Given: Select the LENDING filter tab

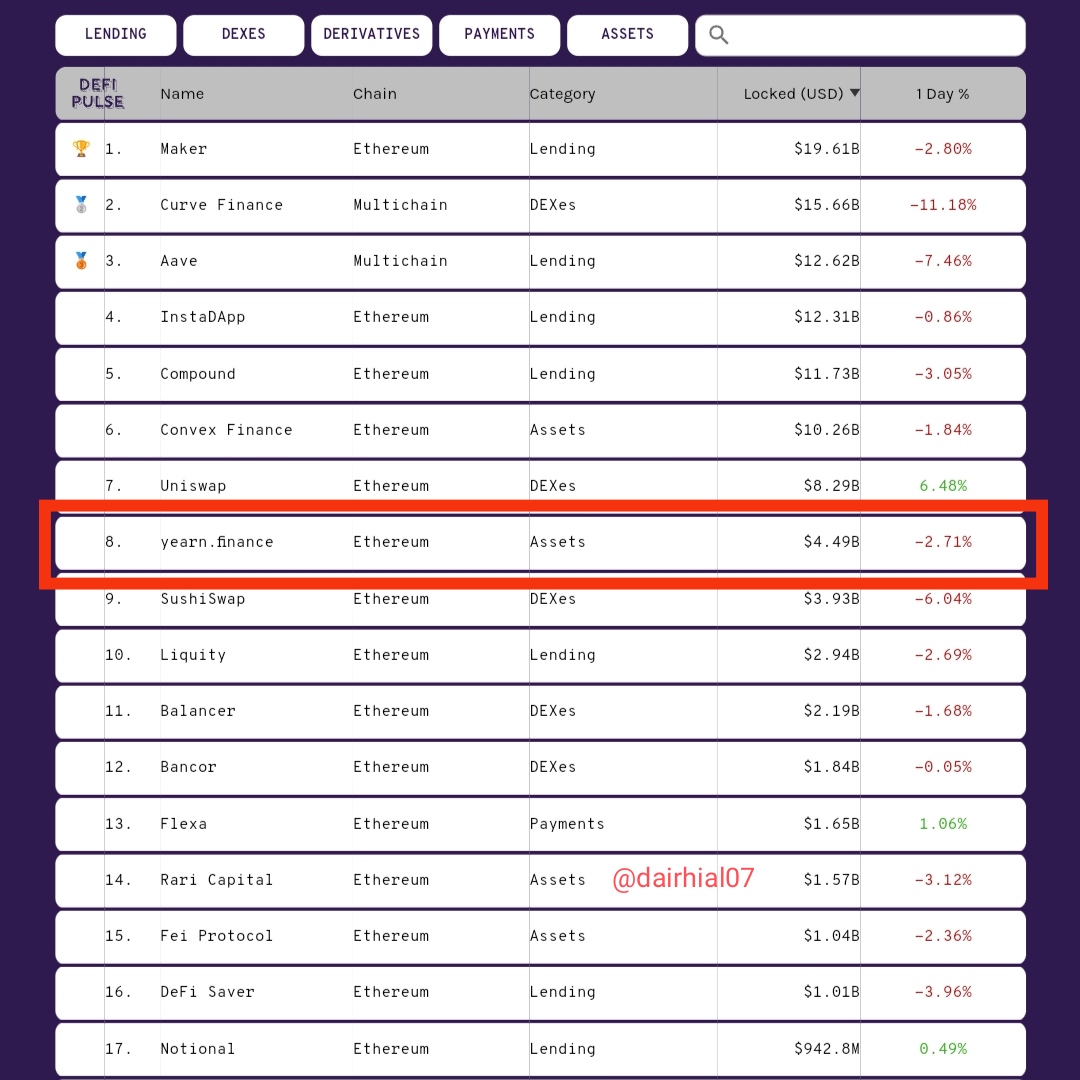Looking at the screenshot, I should click(x=116, y=34).
